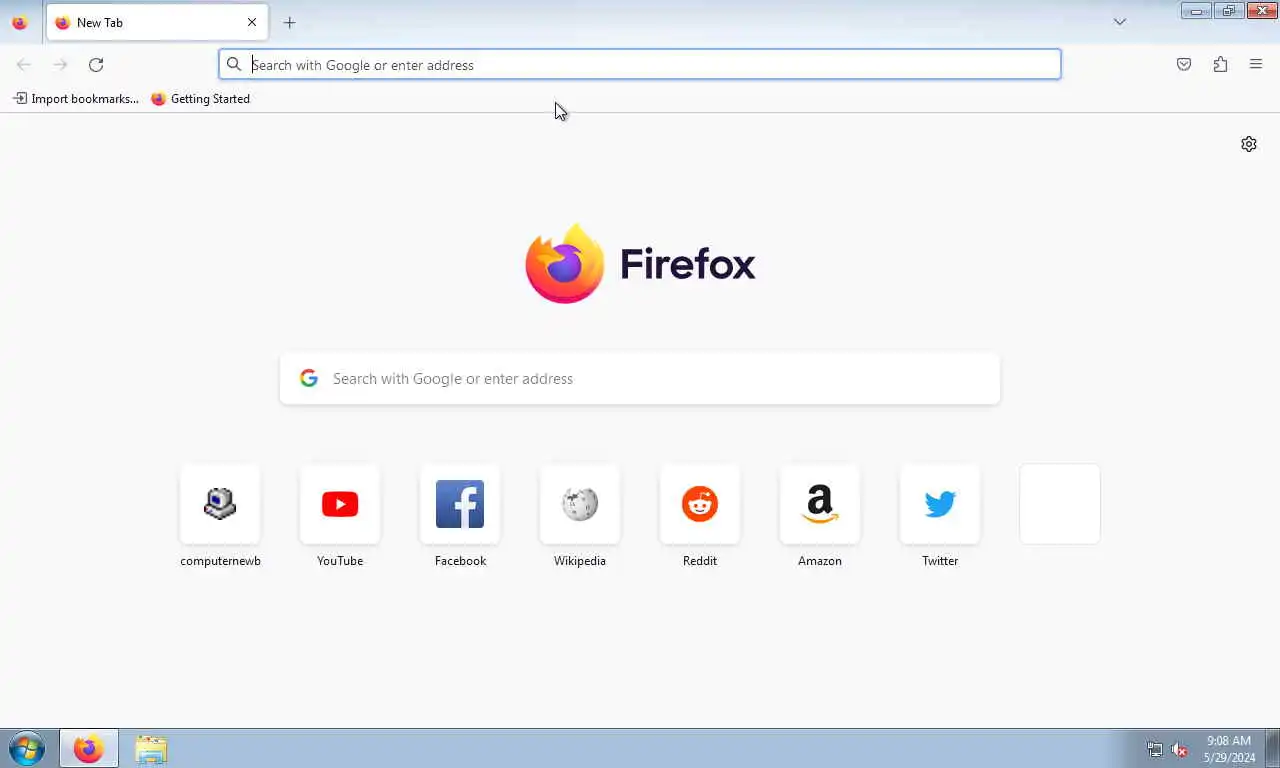
Task: Open Import bookmarks… toolbar item
Action: click(x=76, y=99)
